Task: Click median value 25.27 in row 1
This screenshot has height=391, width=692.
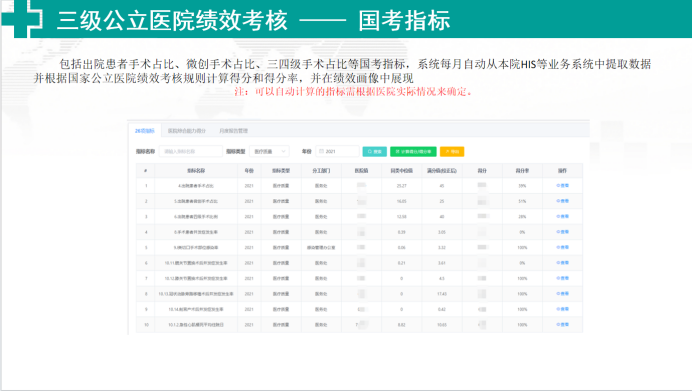Action: [x=402, y=186]
